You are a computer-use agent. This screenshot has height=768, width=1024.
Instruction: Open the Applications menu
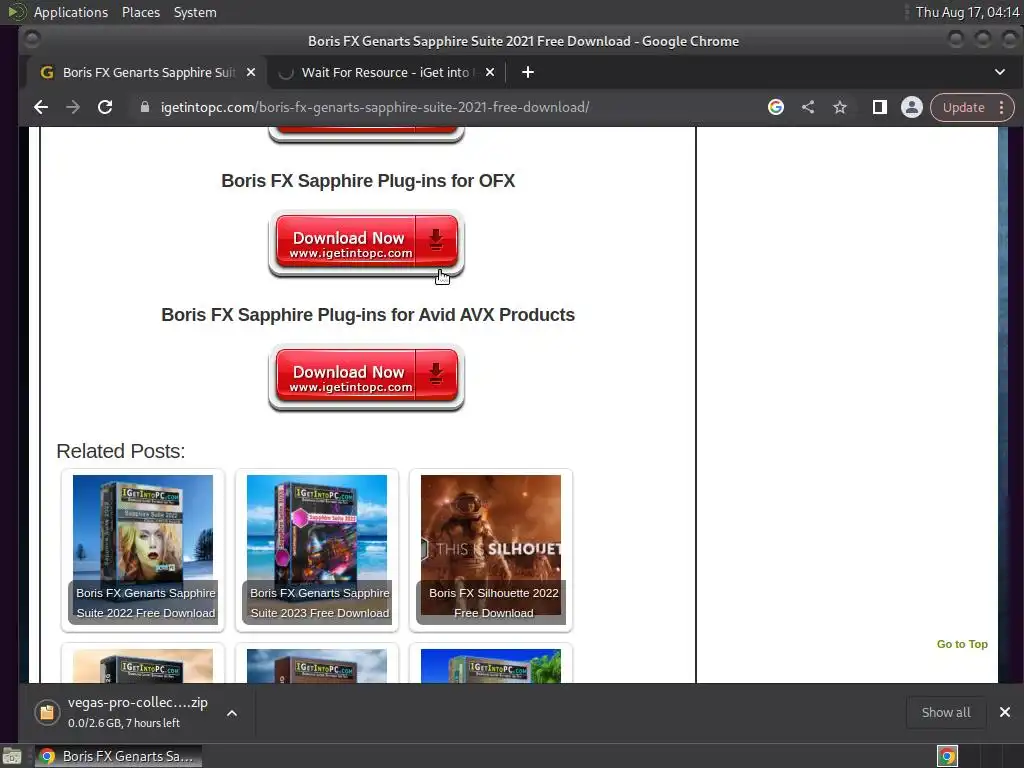(71, 12)
